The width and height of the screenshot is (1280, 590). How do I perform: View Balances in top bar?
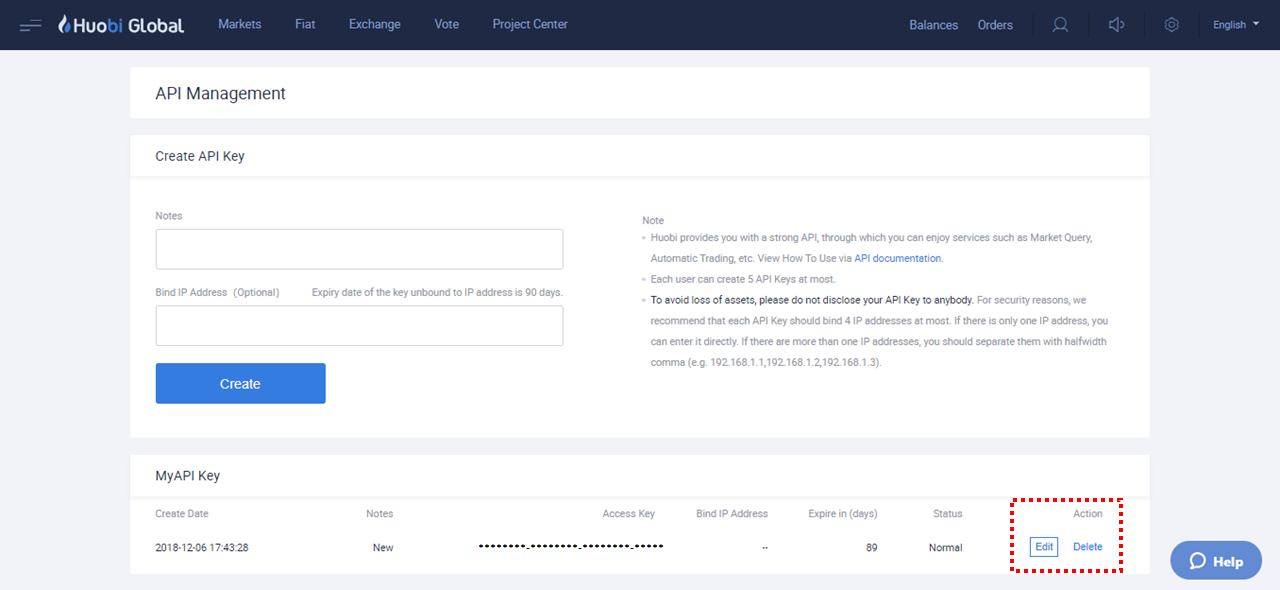click(933, 25)
